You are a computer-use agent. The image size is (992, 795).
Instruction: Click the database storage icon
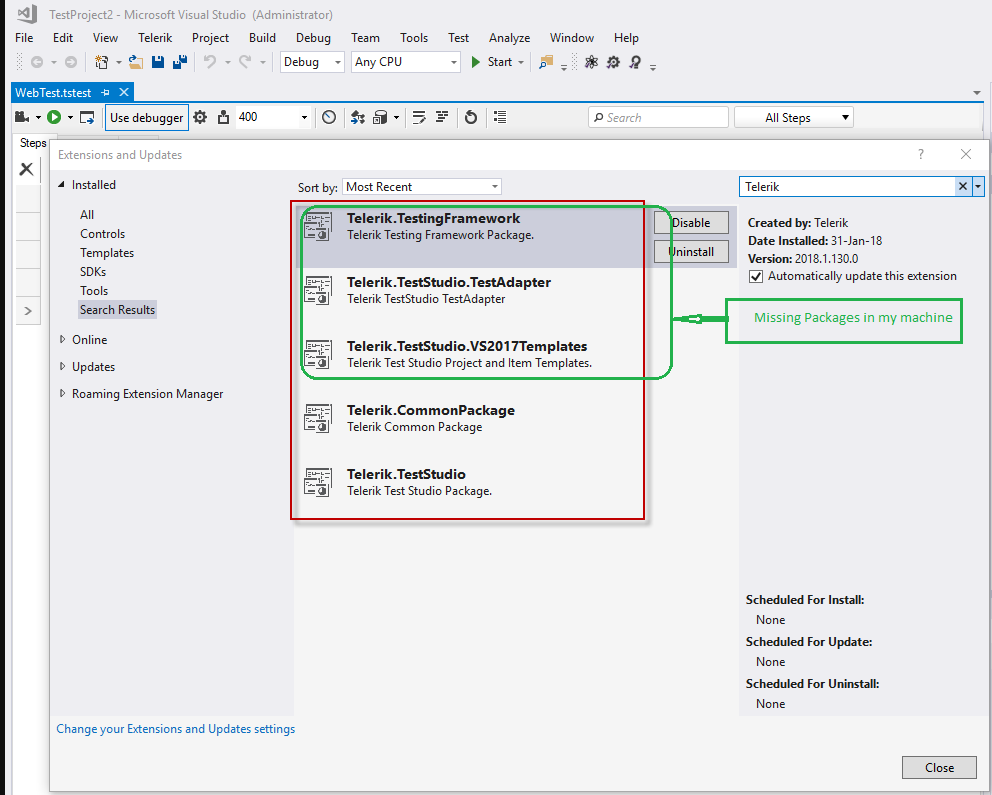pos(380,117)
